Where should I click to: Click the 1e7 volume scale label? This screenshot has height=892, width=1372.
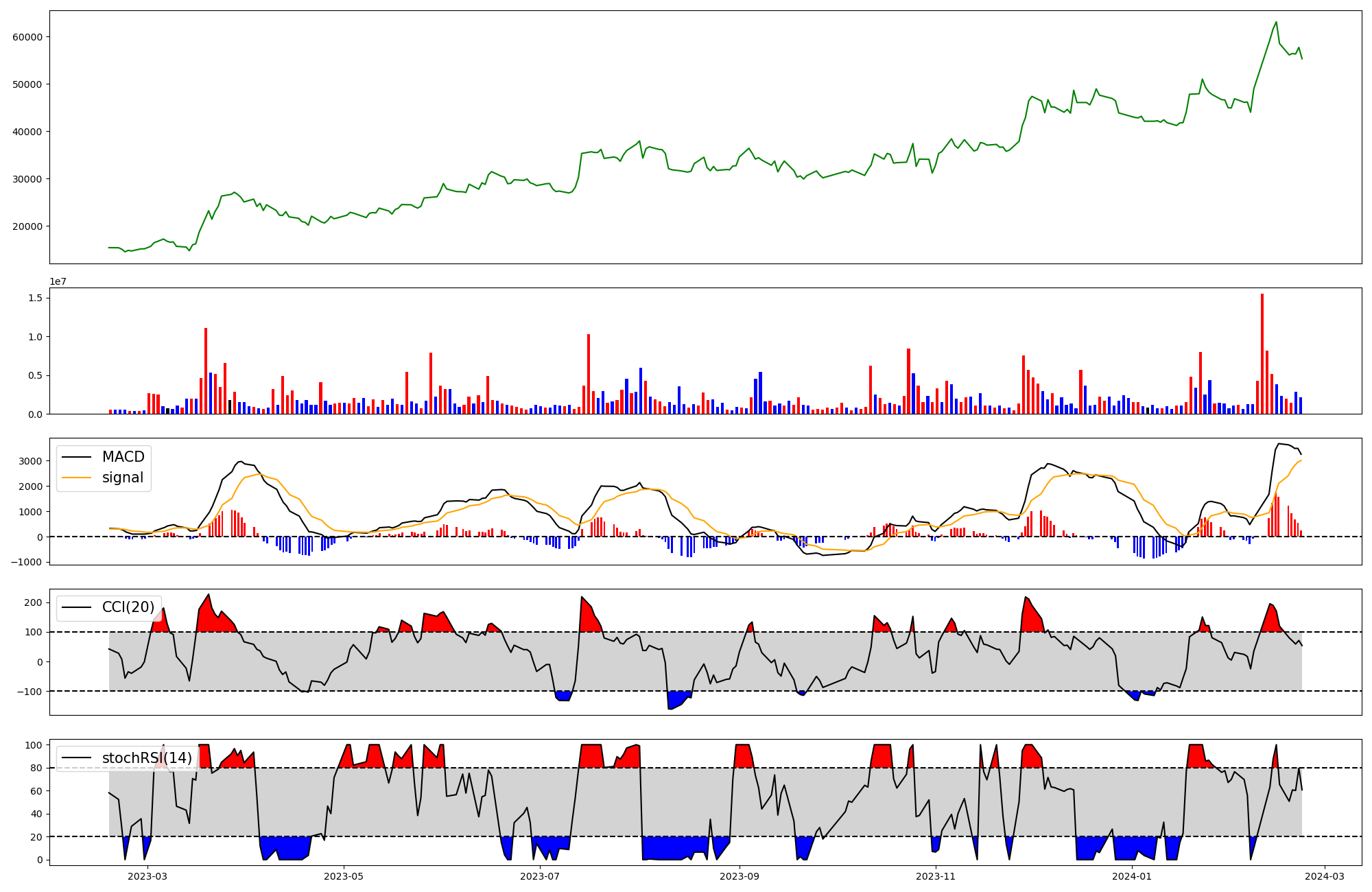click(x=58, y=281)
